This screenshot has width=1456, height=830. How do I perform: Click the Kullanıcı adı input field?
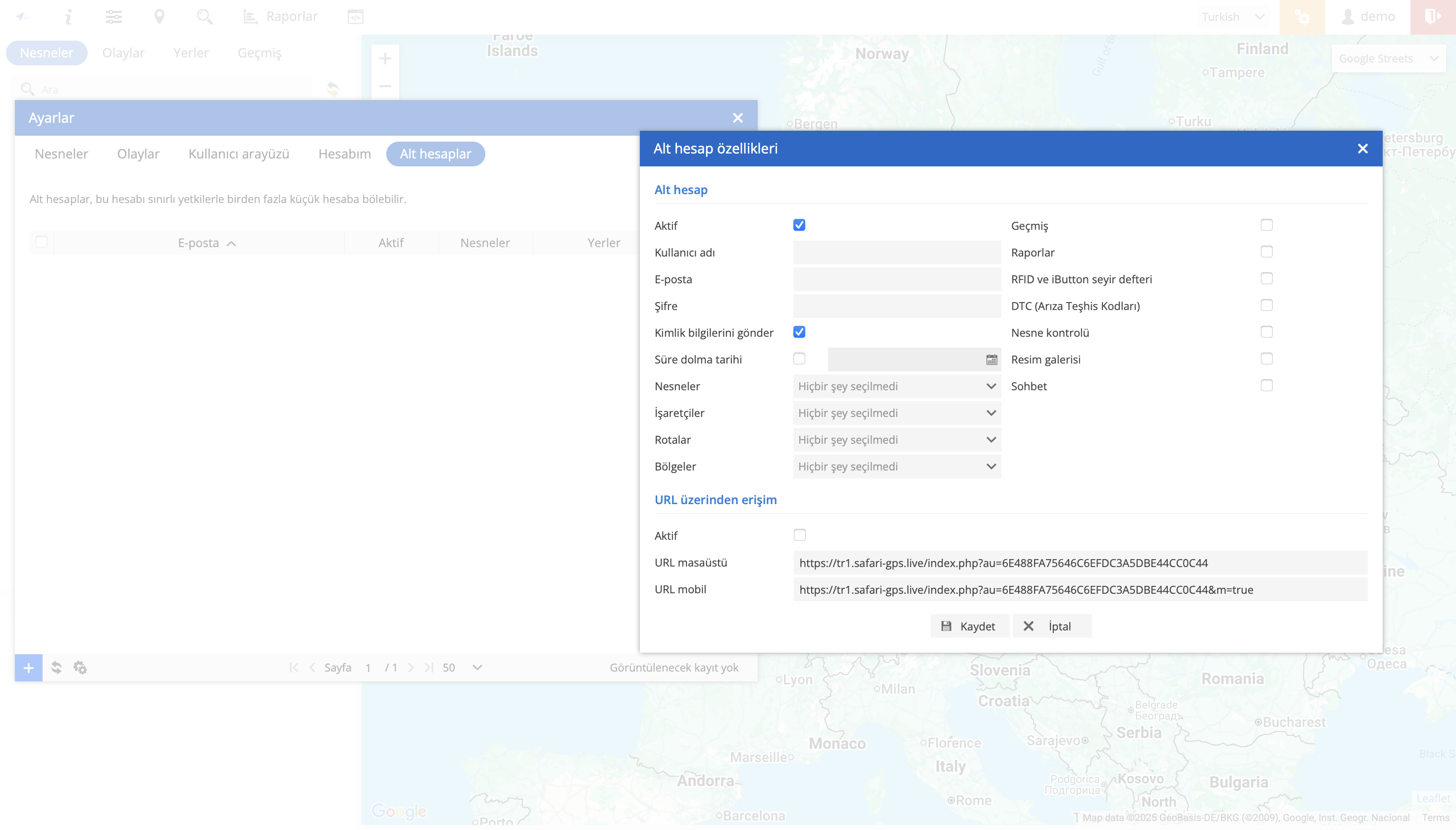point(896,253)
